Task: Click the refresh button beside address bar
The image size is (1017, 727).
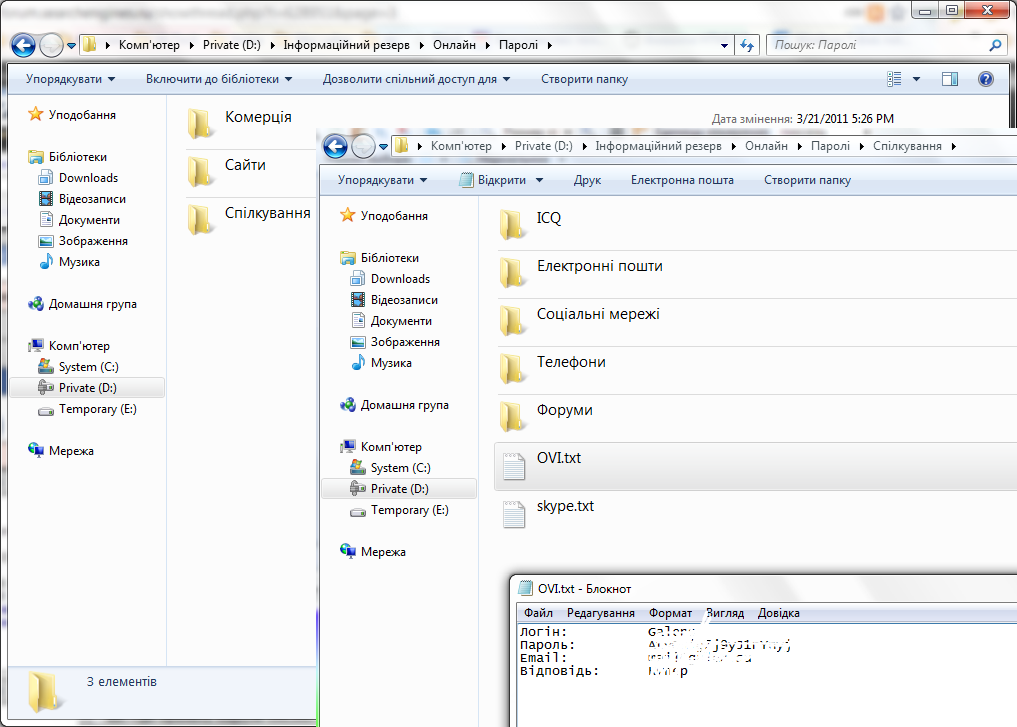Action: (746, 45)
